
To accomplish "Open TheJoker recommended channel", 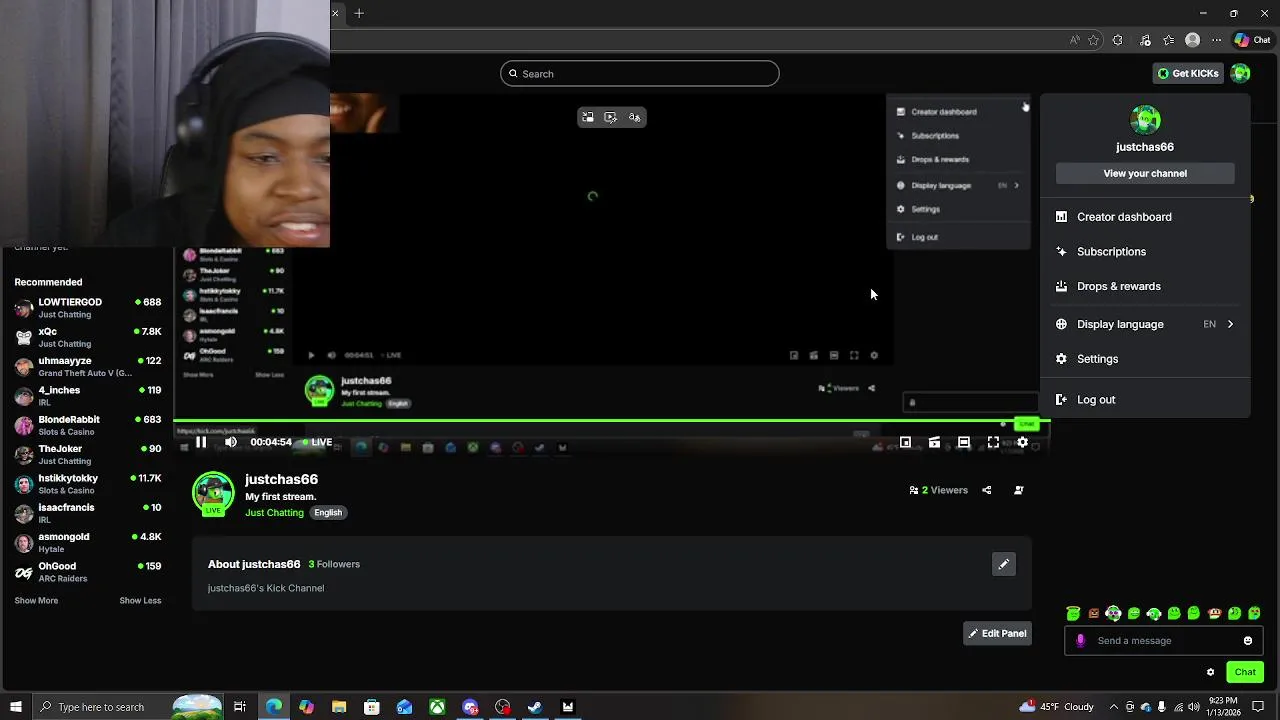I will 88,455.
